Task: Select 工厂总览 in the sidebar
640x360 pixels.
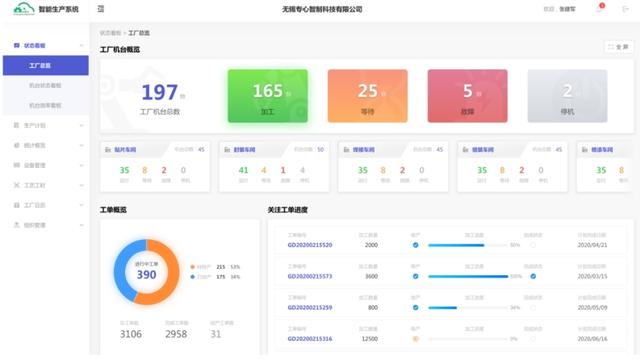Action: click(46, 65)
